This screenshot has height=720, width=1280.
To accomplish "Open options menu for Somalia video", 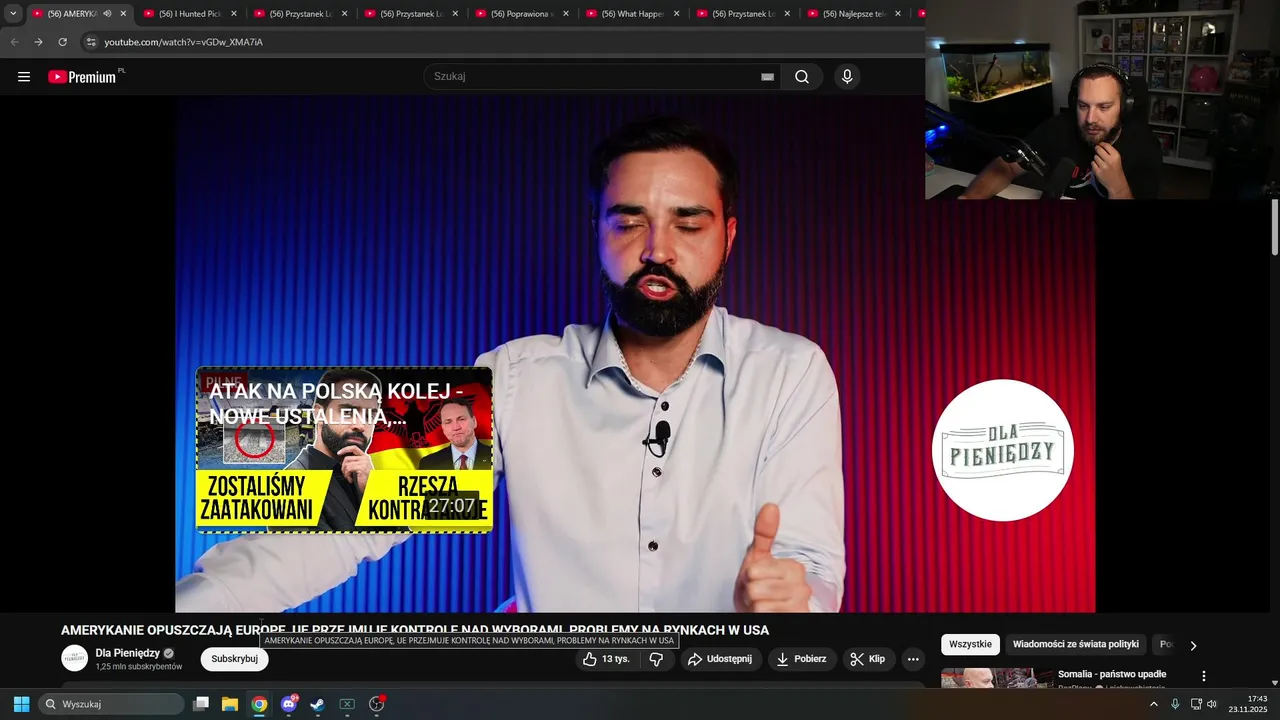I will pos(1204,676).
